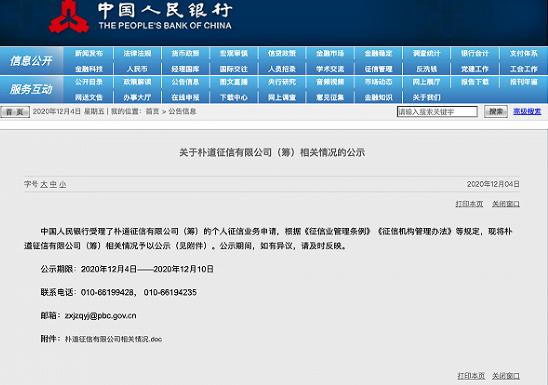Select 人员招录 in the navigation bar
Viewport: 548px width, 385px height.
282,69
